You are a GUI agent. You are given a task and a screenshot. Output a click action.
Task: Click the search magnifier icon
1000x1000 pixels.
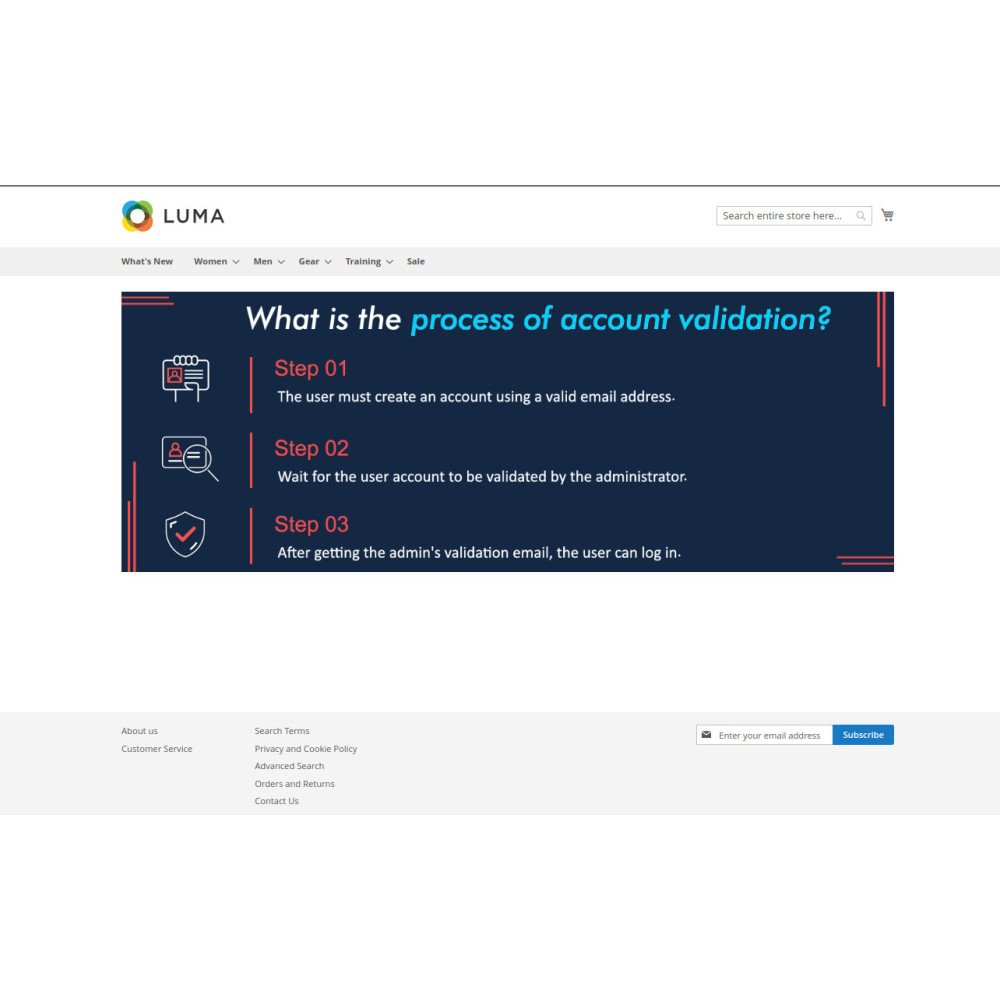(x=860, y=216)
